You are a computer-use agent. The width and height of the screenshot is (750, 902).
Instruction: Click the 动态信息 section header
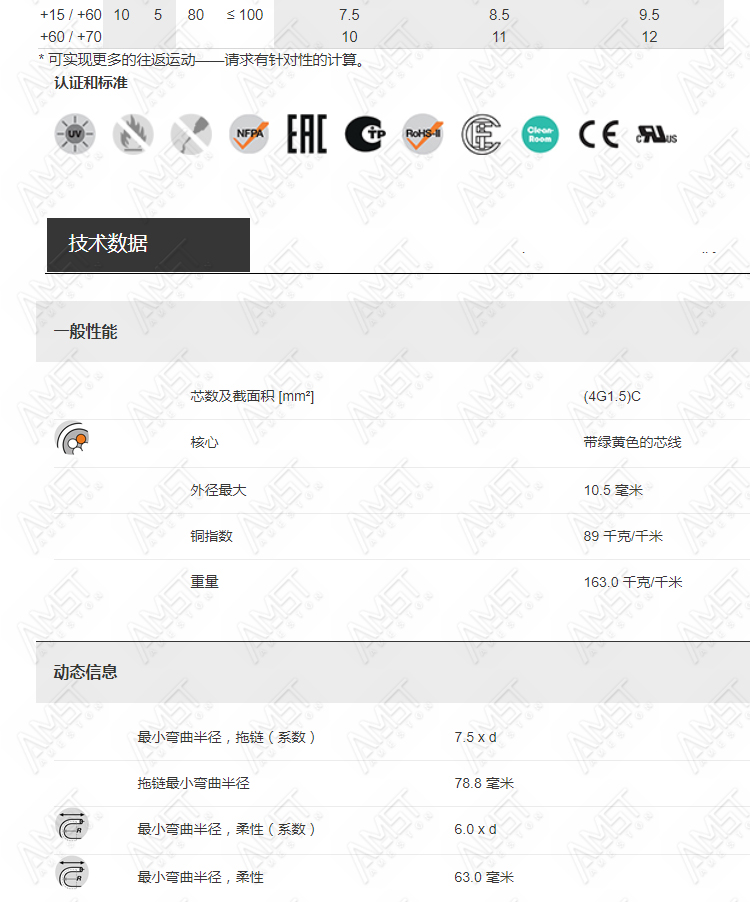[x=393, y=672]
